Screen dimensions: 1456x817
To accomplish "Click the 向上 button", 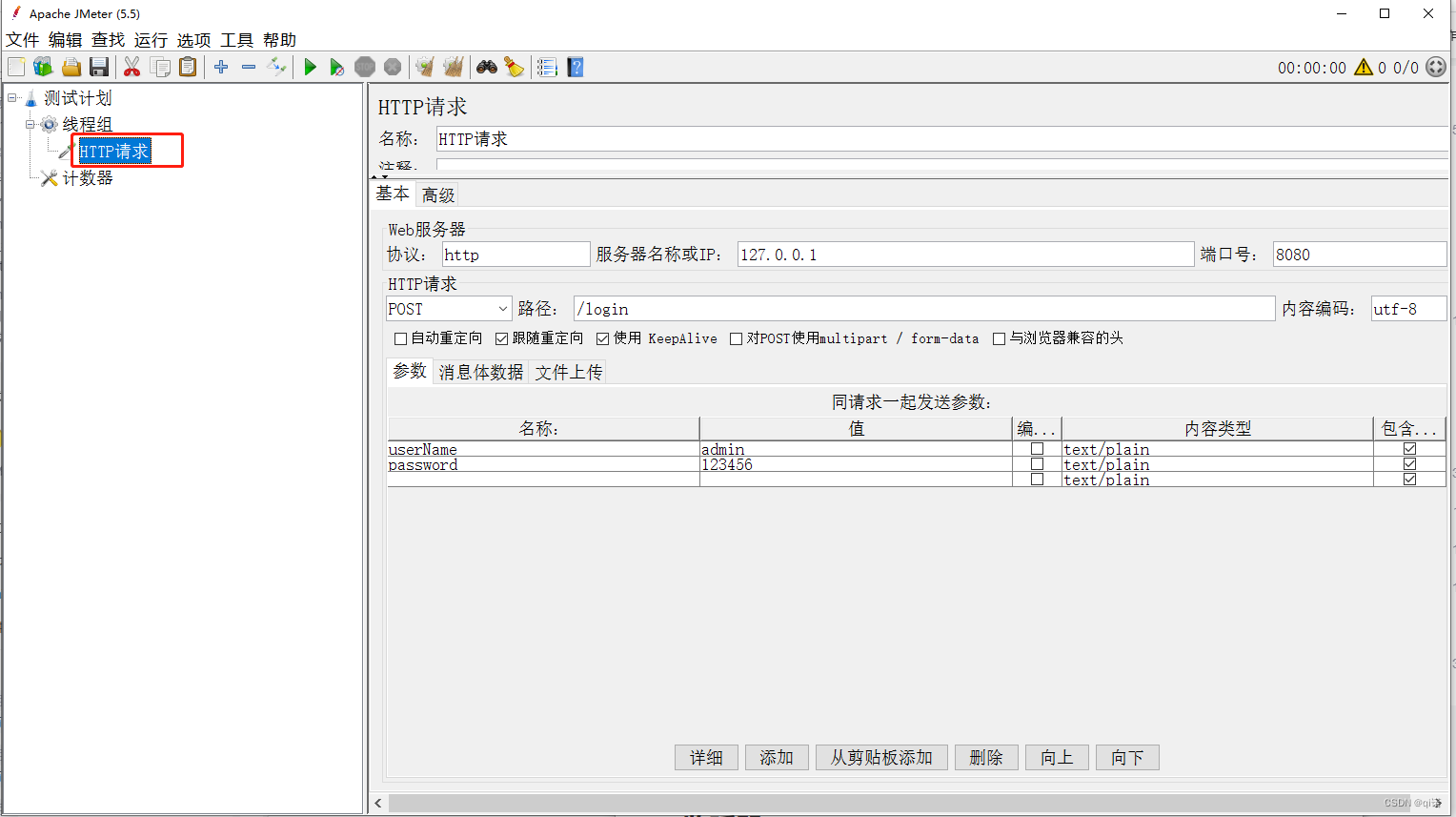I will (x=1057, y=758).
